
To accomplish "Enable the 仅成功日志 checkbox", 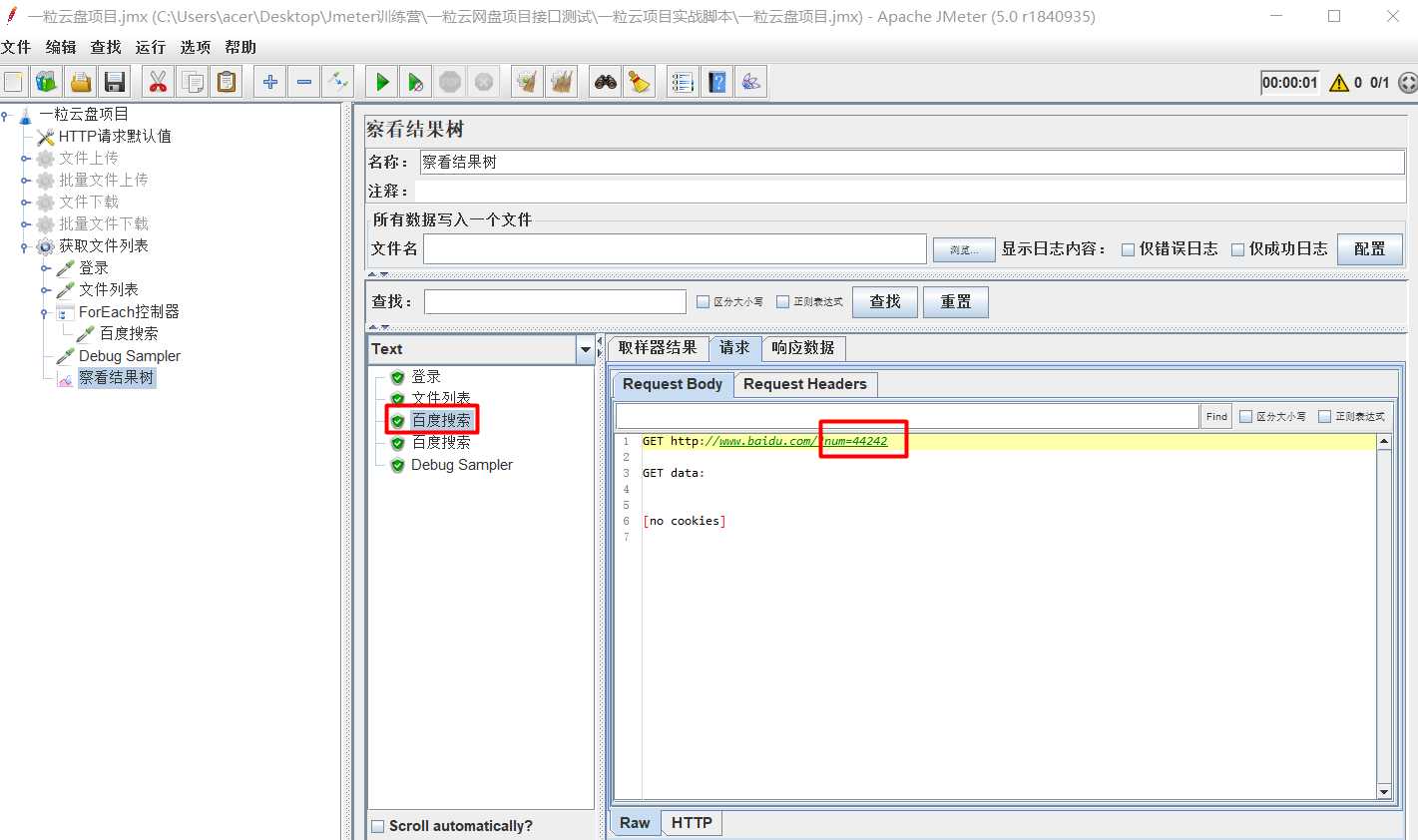I will point(1237,249).
